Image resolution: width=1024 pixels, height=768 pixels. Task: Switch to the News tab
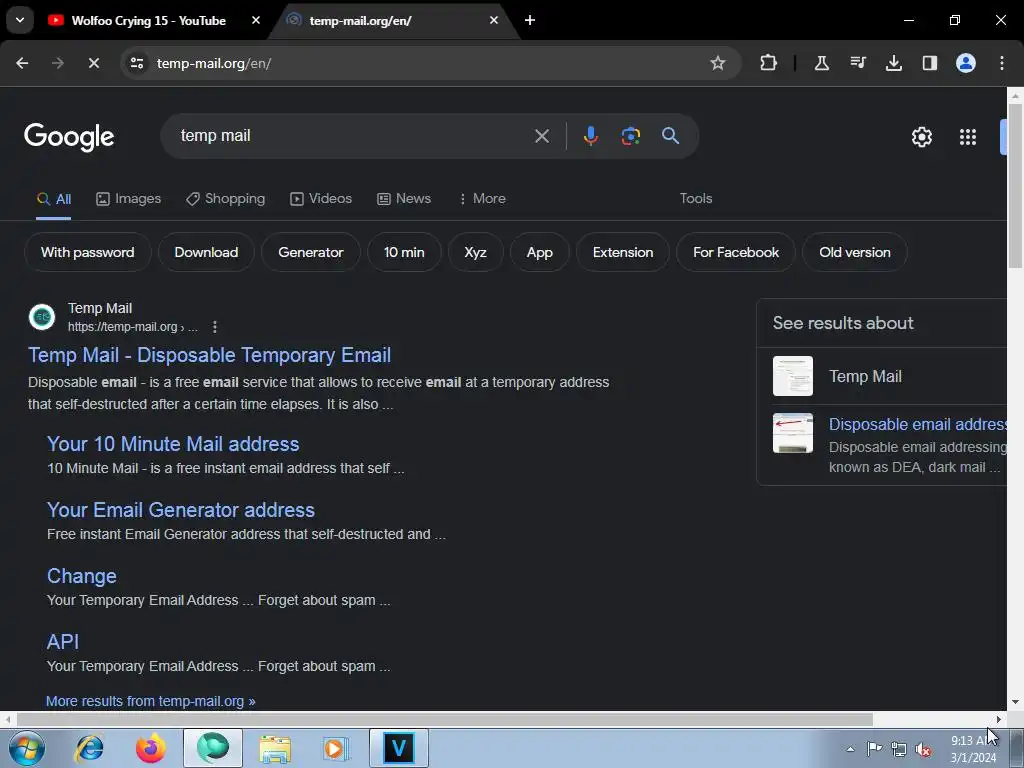404,199
